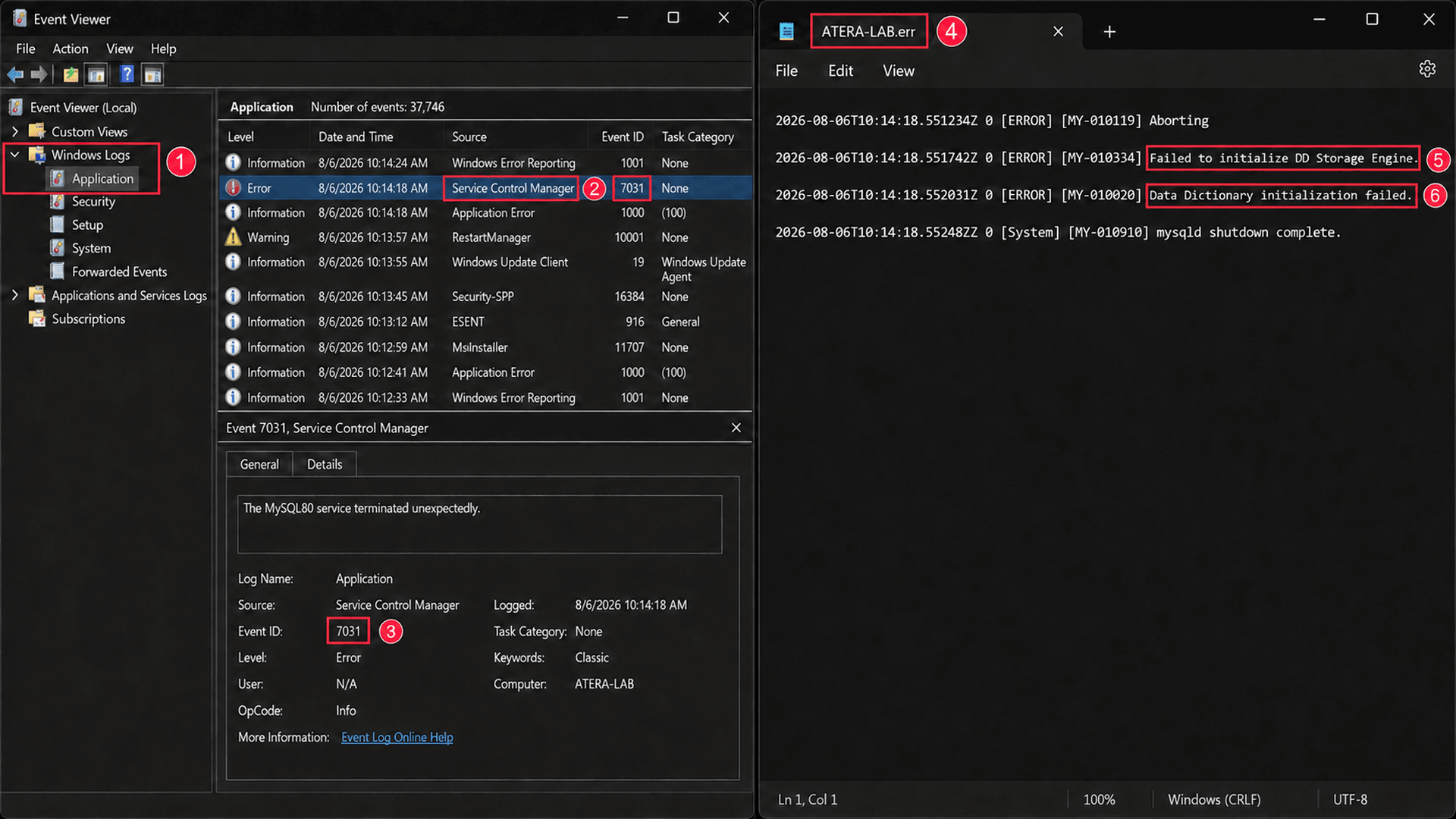This screenshot has width=1456, height=819.
Task: Click the UTF-8 encoding in Notepad status bar
Action: tap(1350, 799)
